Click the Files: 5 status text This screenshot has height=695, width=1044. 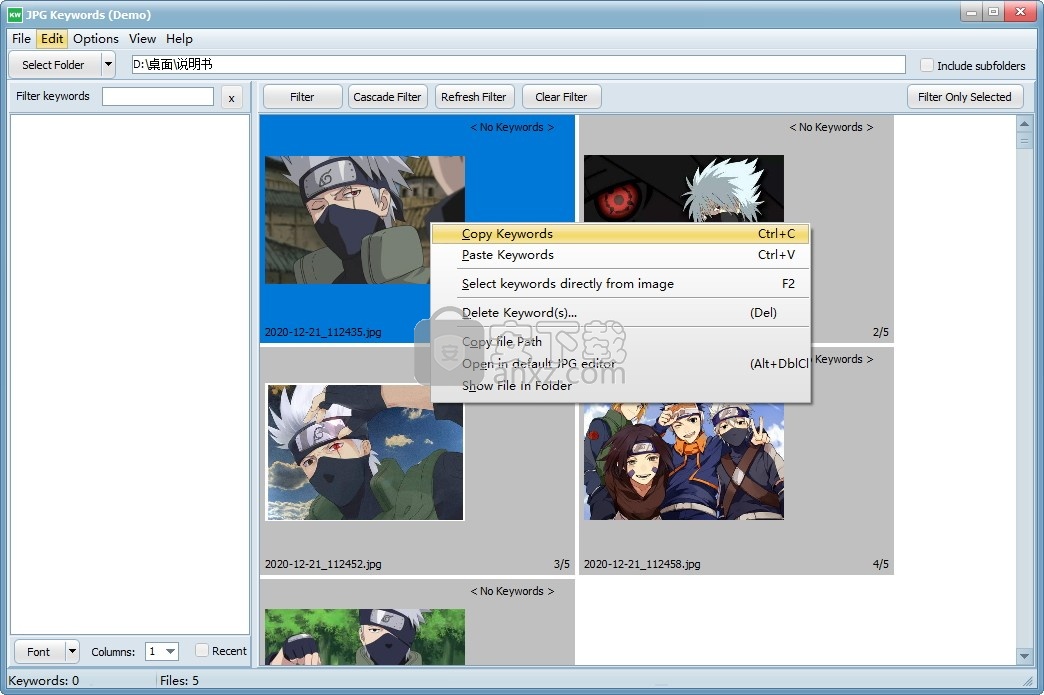click(x=179, y=680)
